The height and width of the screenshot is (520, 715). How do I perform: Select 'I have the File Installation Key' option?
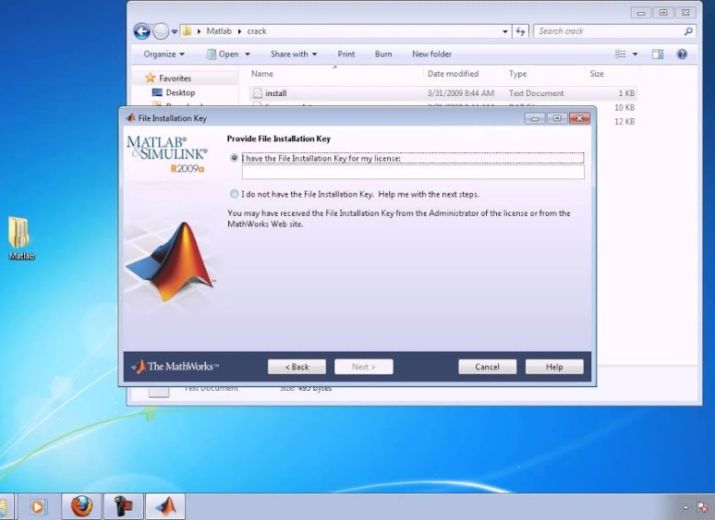234,158
